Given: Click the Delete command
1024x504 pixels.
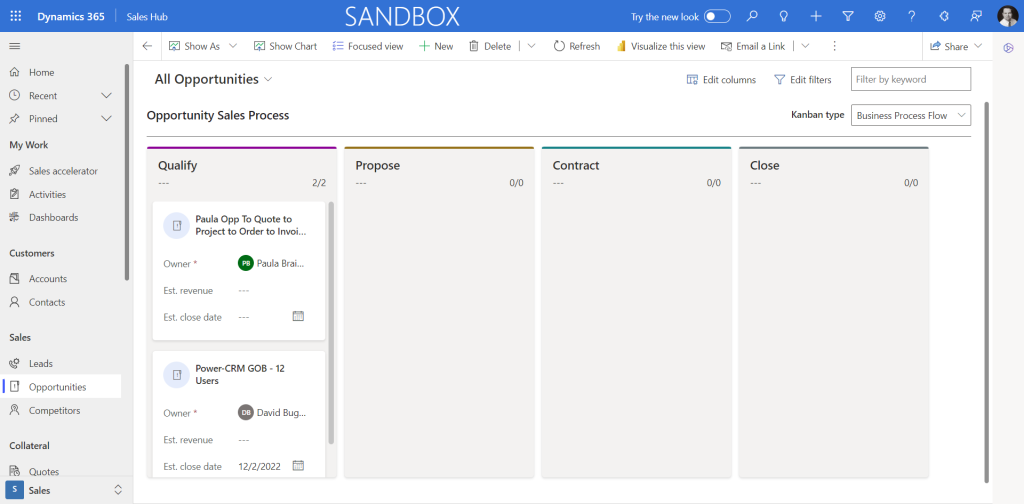Looking at the screenshot, I should (490, 46).
